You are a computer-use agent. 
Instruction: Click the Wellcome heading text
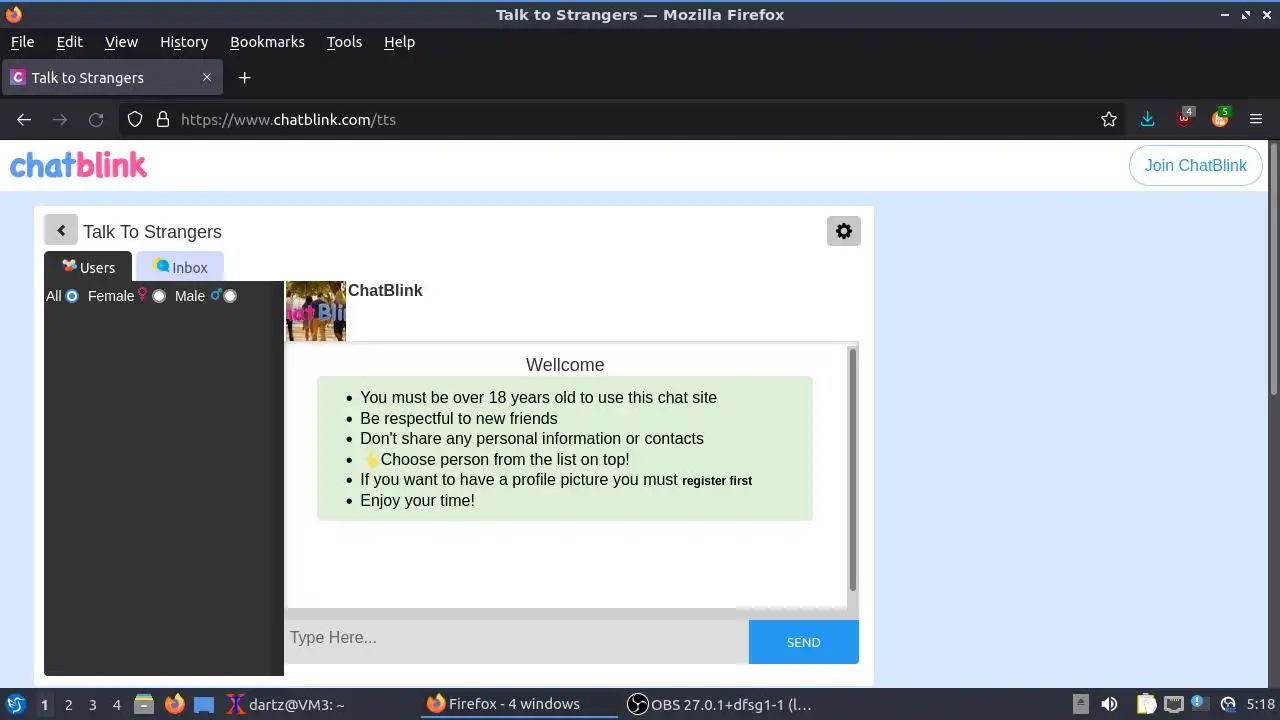click(565, 365)
